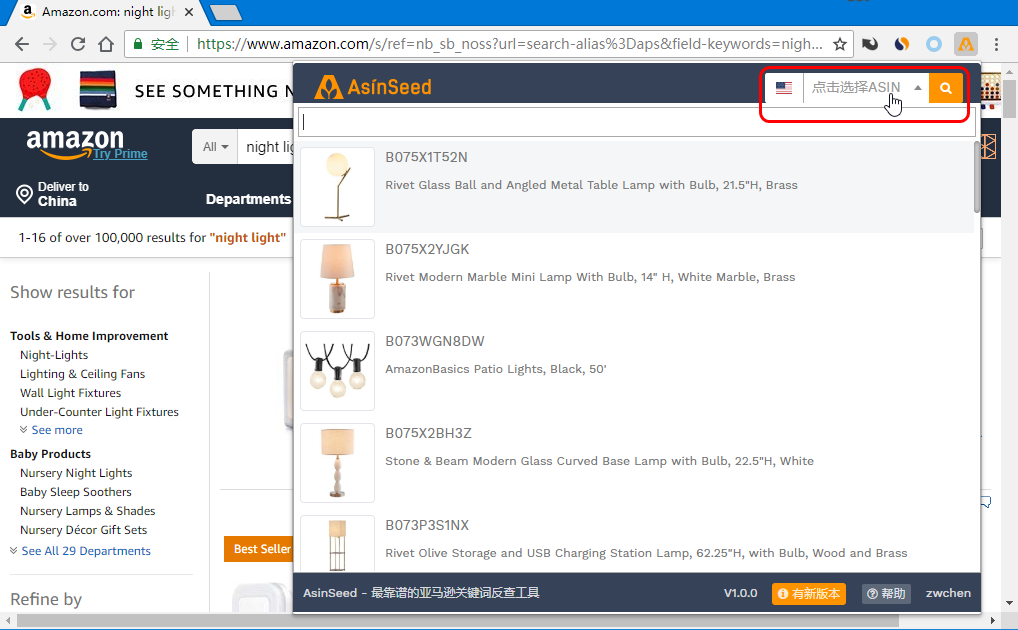Open the Departments menu
1018x630 pixels.
[x=248, y=199]
